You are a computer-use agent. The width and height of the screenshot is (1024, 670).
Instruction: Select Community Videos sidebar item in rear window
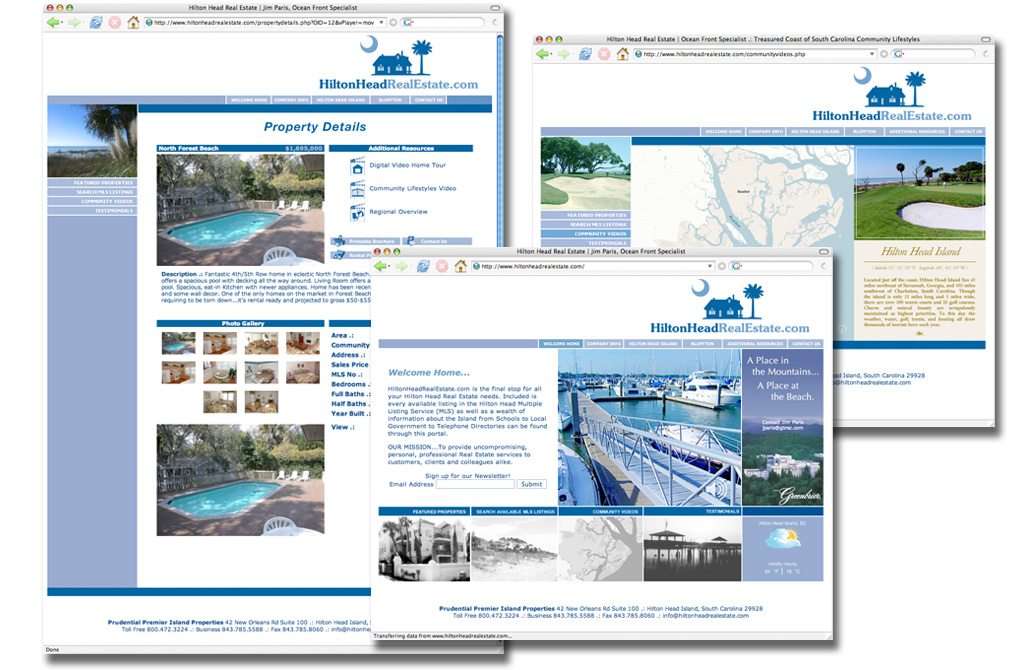point(586,233)
